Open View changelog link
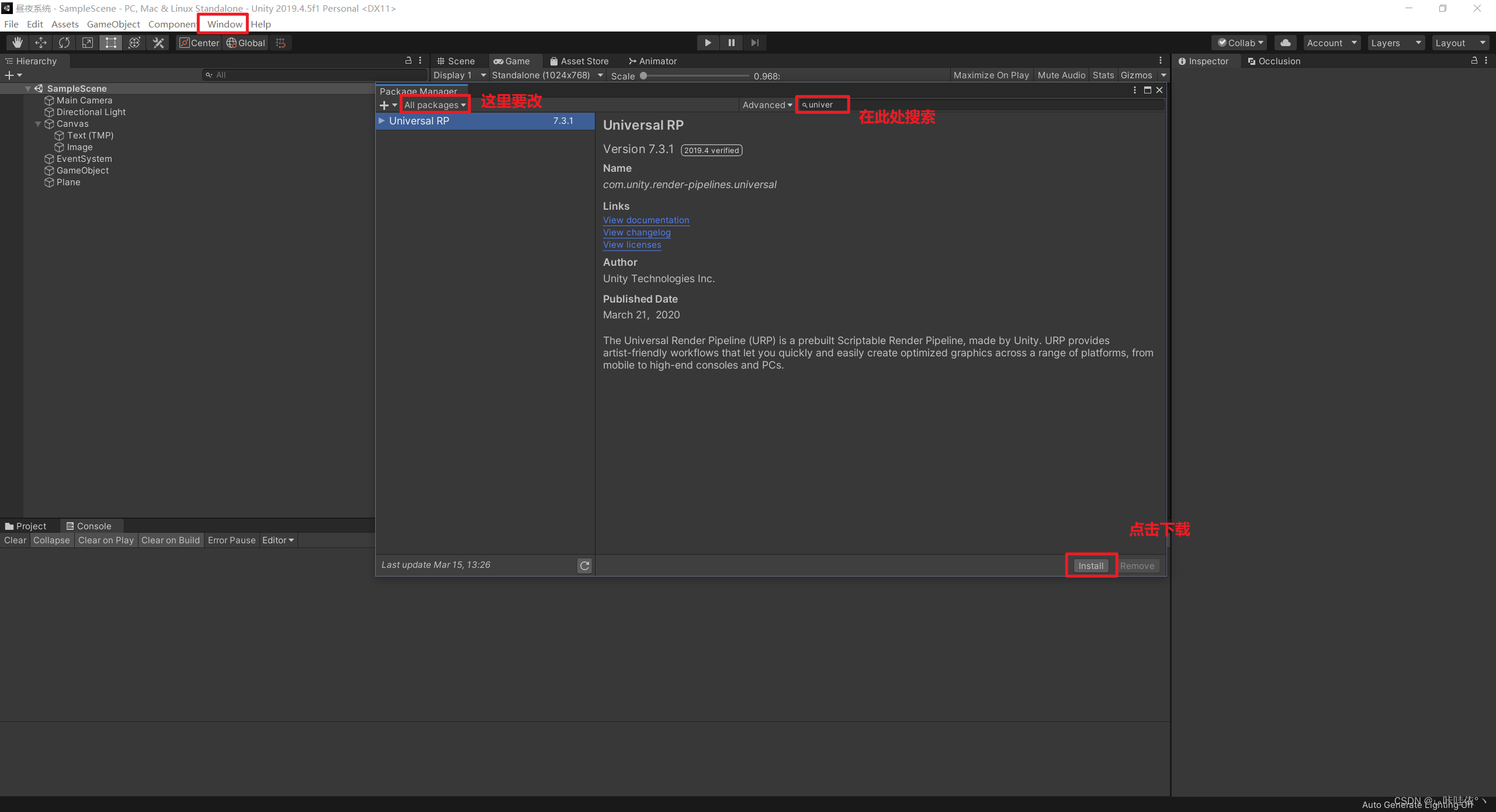 click(x=637, y=233)
